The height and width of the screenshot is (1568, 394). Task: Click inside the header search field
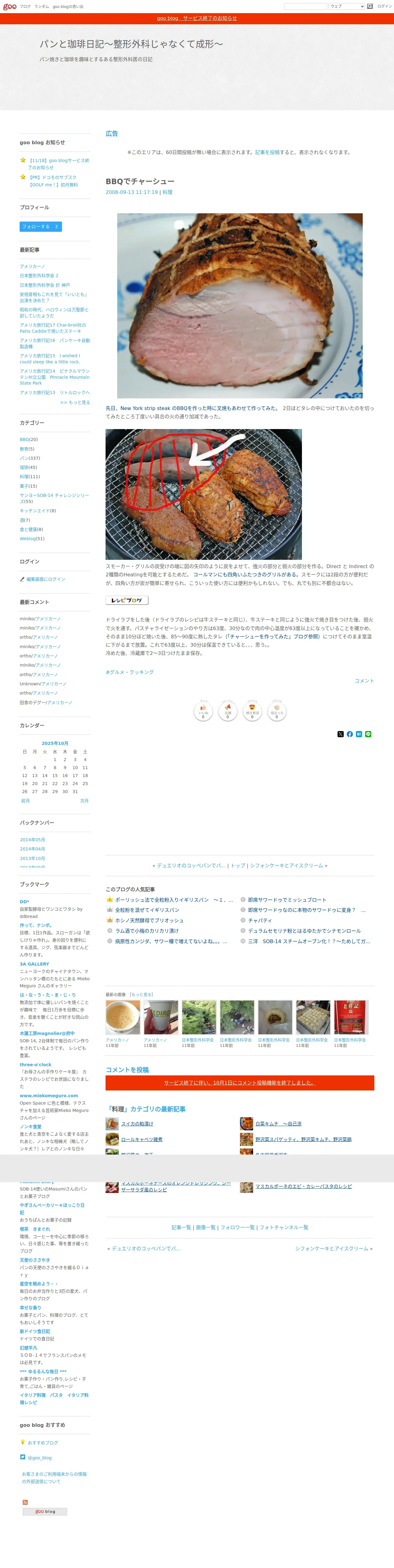[x=305, y=6]
